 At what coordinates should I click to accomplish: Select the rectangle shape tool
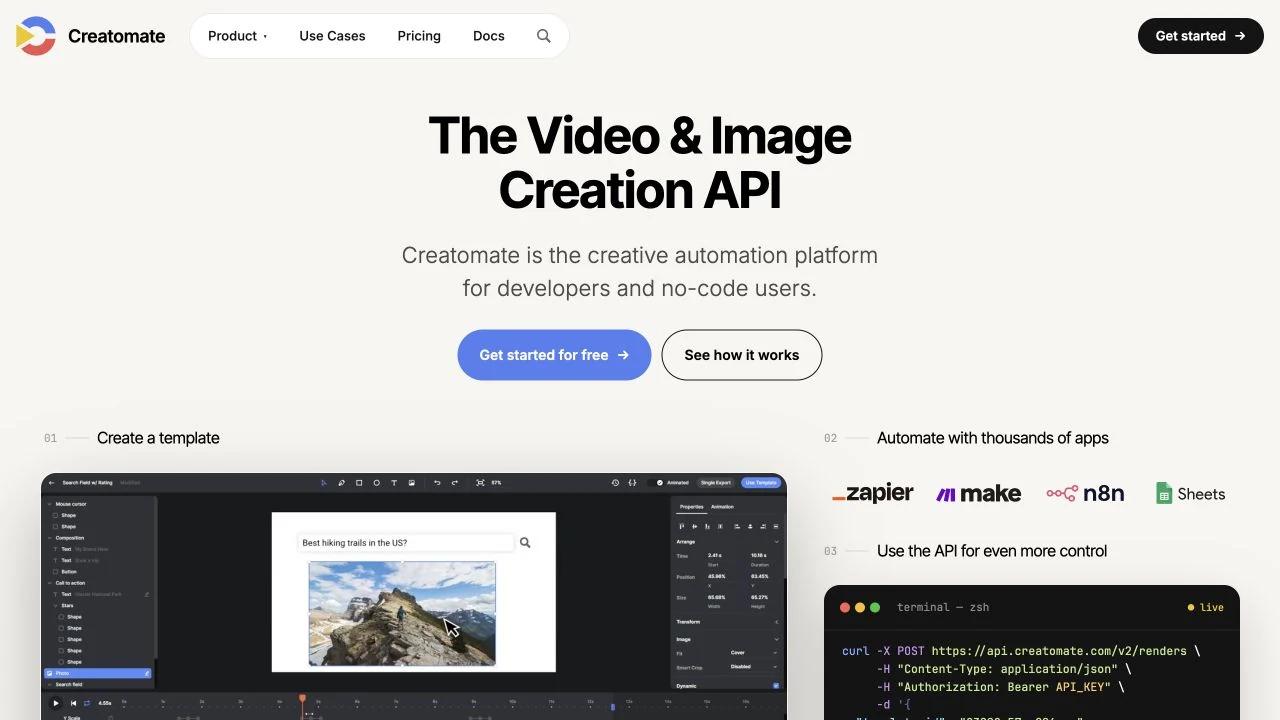tap(359, 483)
